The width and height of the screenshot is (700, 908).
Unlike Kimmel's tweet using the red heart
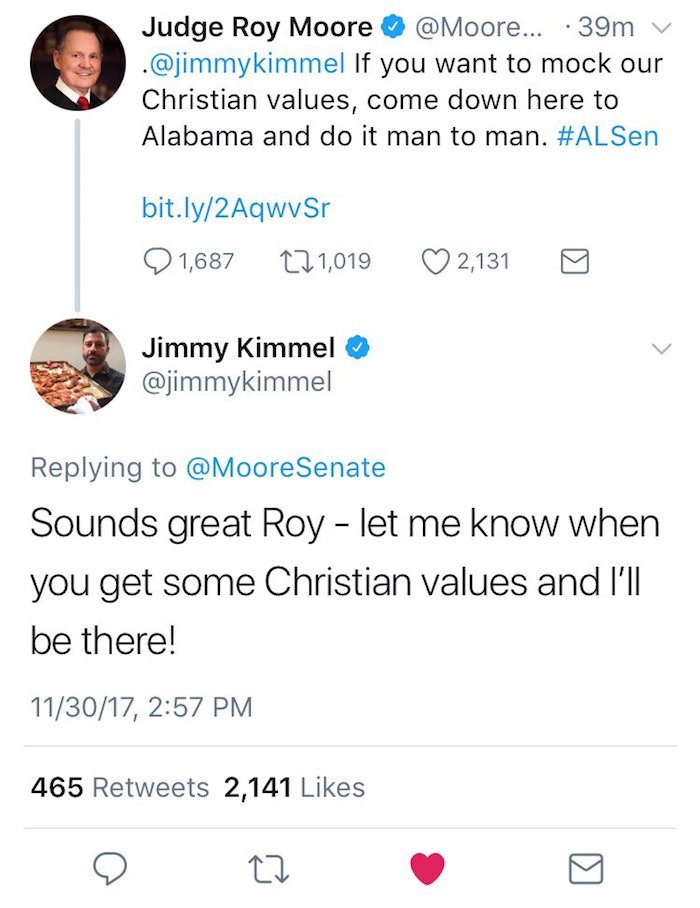(427, 870)
